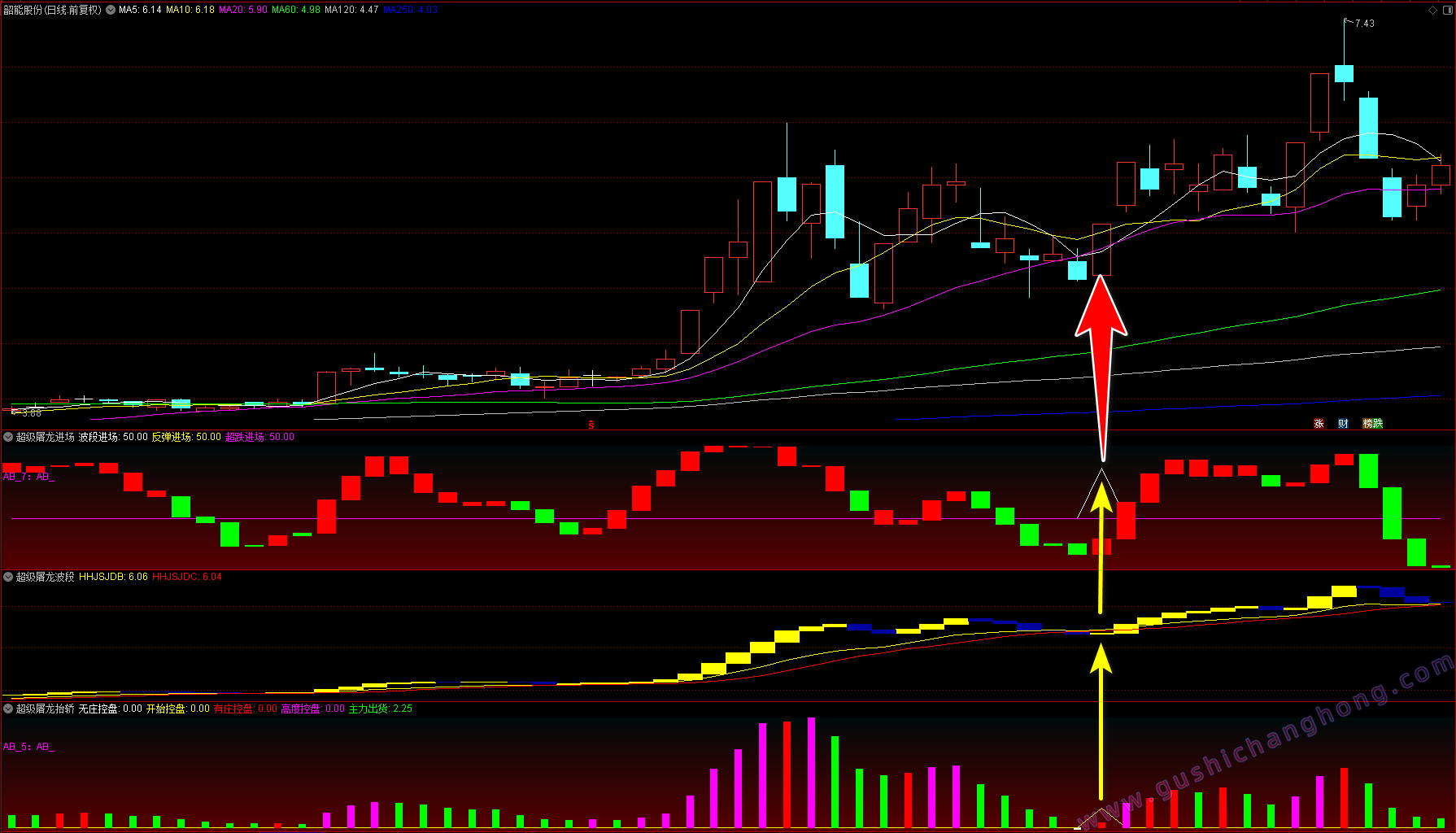Click the brown 榜 event marker
This screenshot has height=833, width=1456.
pyautogui.click(x=1368, y=423)
